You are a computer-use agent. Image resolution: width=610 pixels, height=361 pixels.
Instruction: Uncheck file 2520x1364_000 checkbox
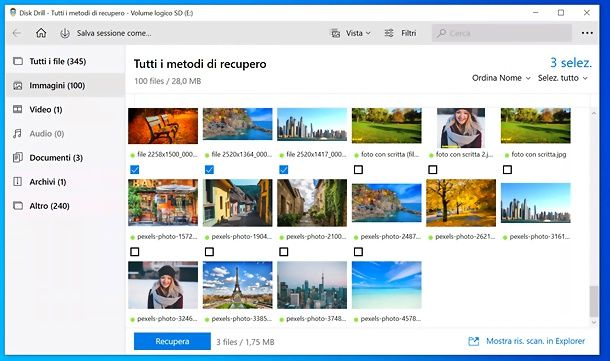pyautogui.click(x=209, y=170)
